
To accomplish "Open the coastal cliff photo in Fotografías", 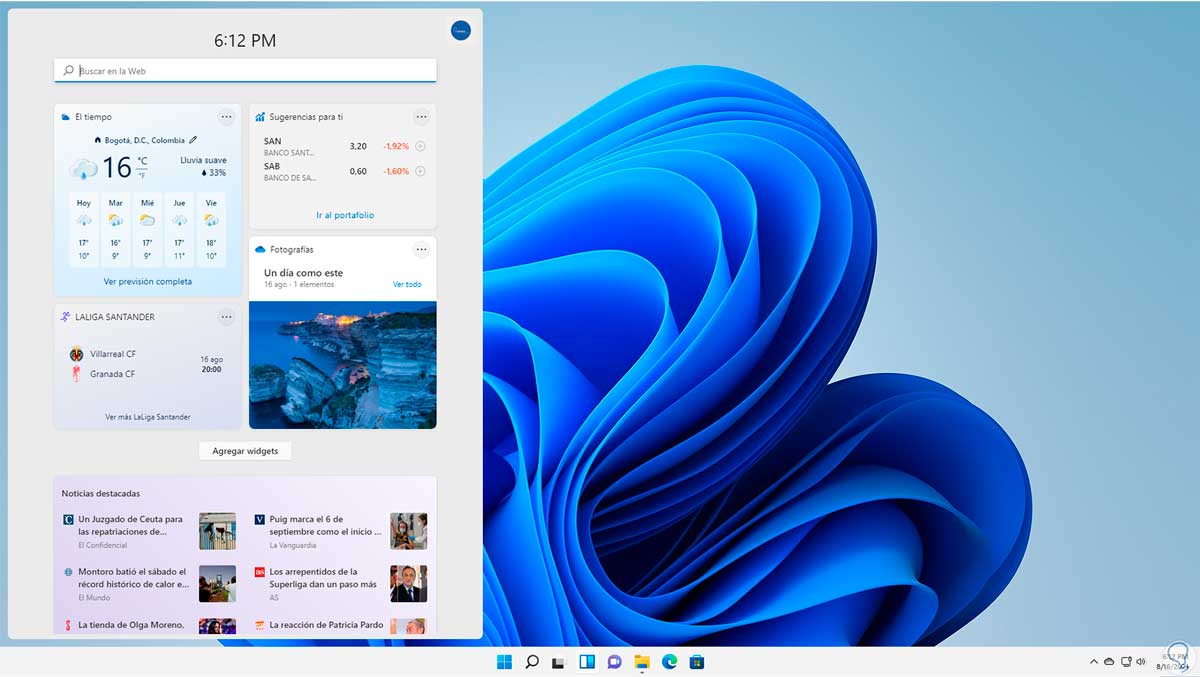I will click(343, 364).
